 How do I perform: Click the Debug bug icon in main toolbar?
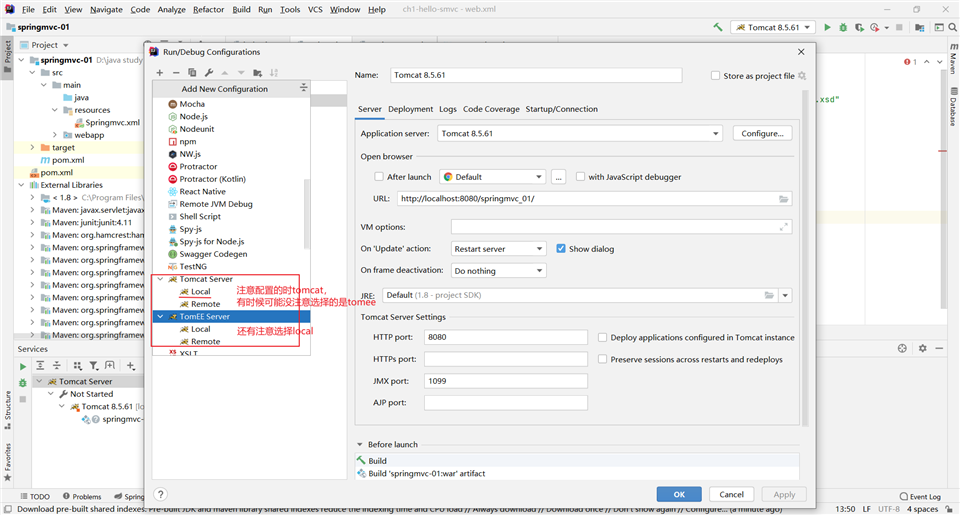click(x=843, y=28)
